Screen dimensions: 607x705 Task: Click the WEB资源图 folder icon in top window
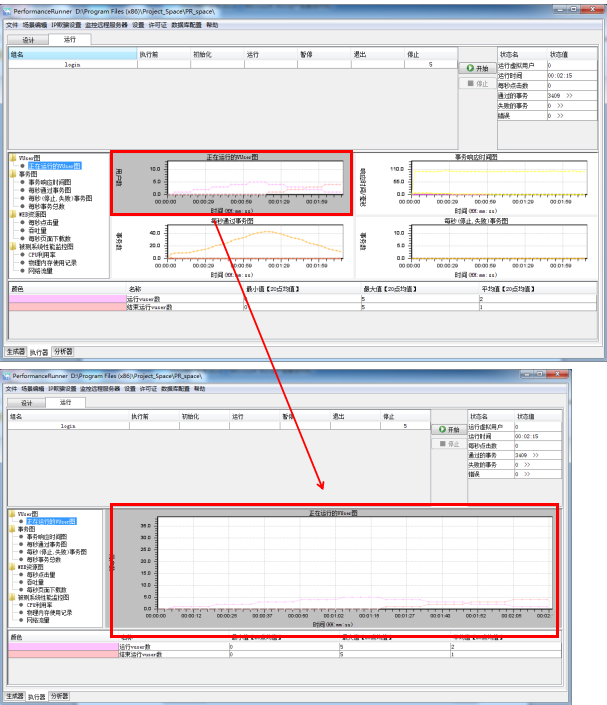pyautogui.click(x=13, y=213)
